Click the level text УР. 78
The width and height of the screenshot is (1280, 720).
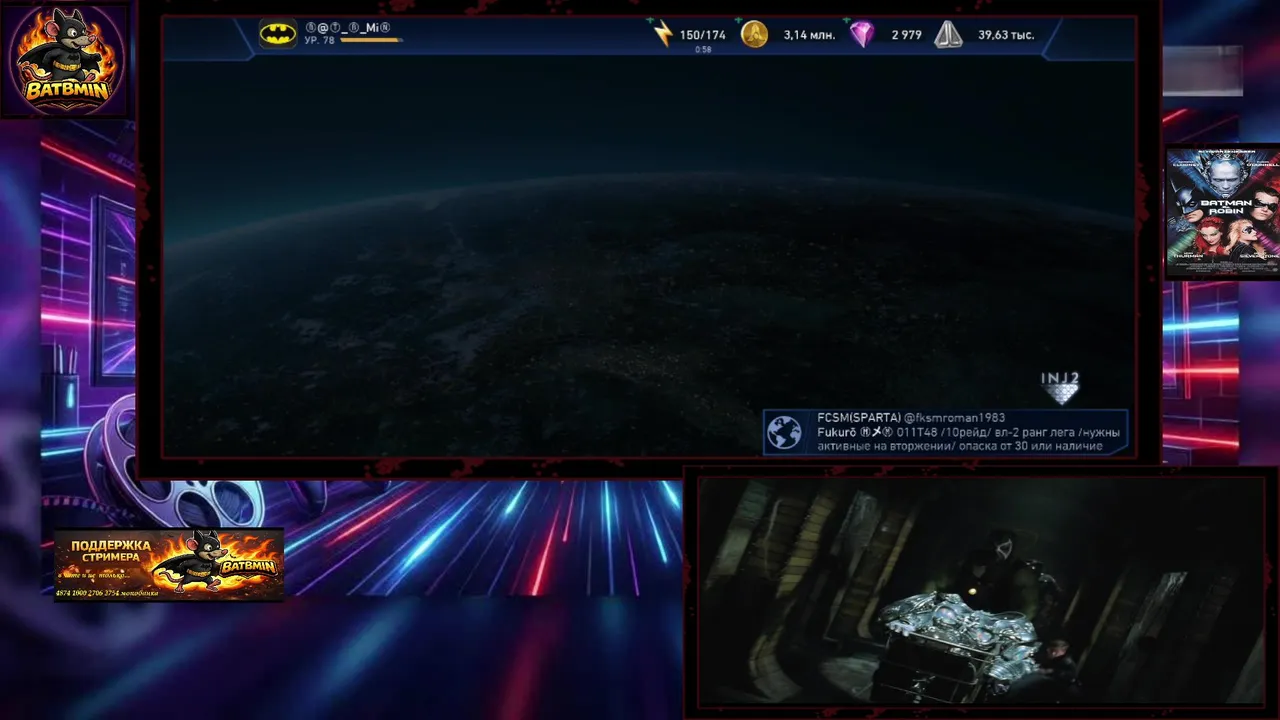319,40
